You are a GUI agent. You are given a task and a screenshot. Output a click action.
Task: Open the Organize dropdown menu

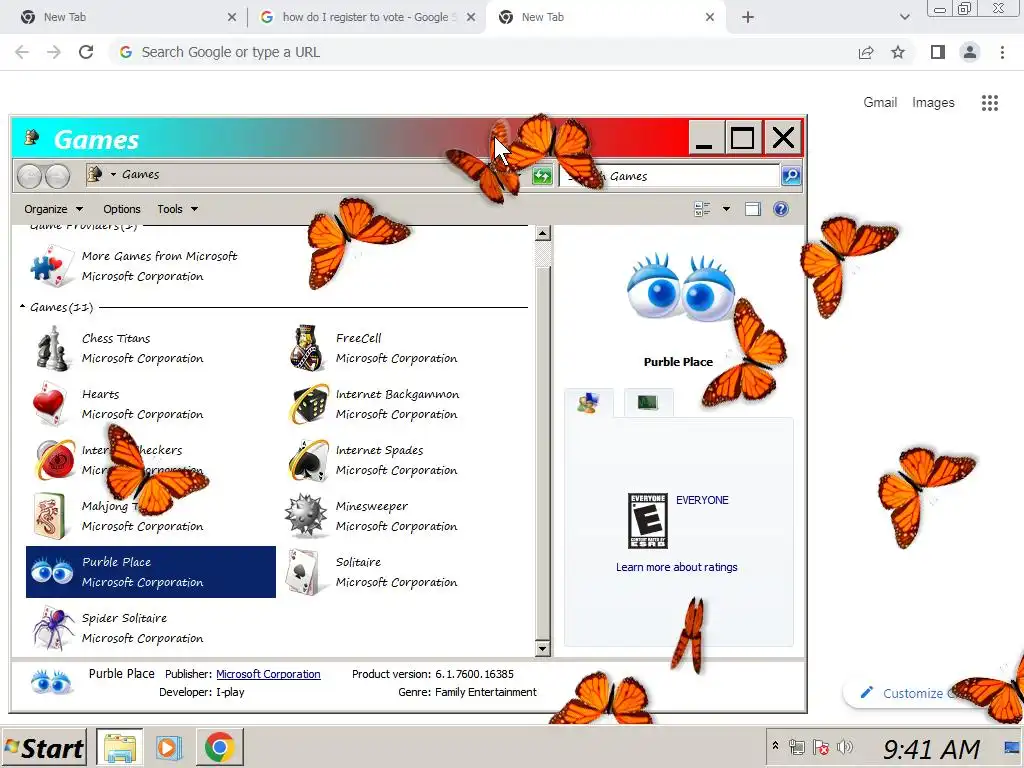pyautogui.click(x=54, y=209)
